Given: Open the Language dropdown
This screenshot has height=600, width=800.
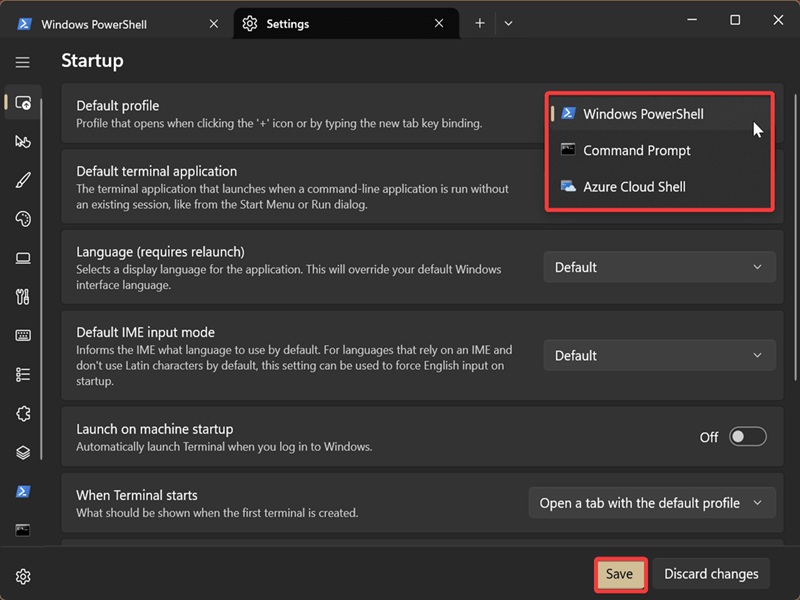Looking at the screenshot, I should click(659, 267).
